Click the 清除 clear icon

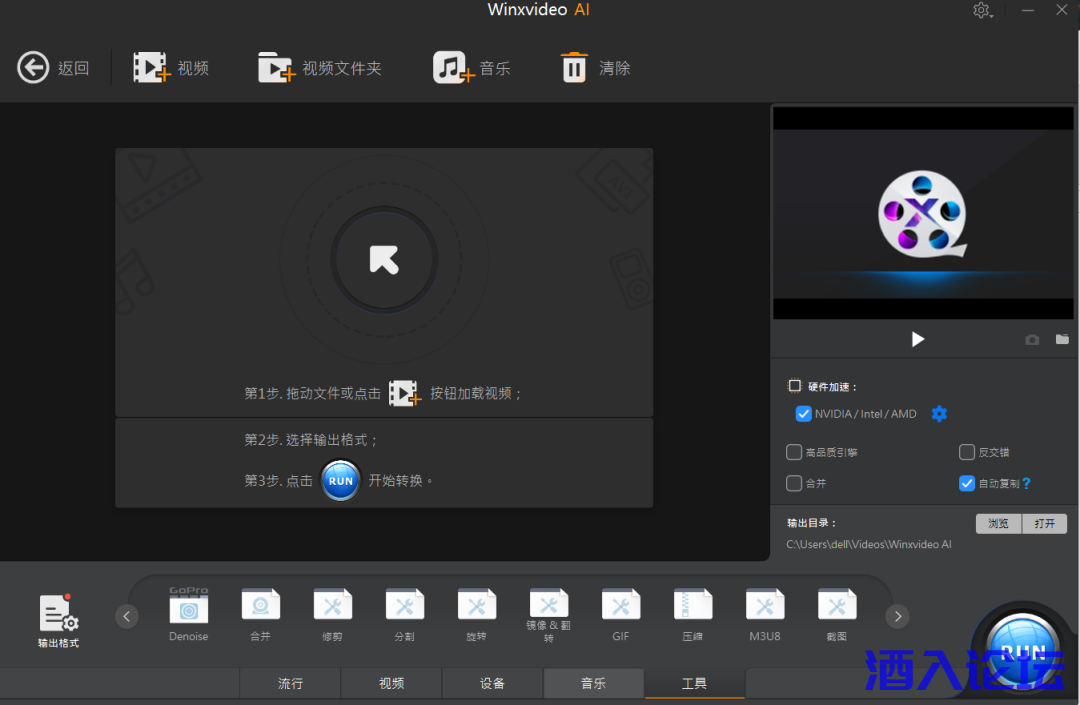click(x=595, y=67)
